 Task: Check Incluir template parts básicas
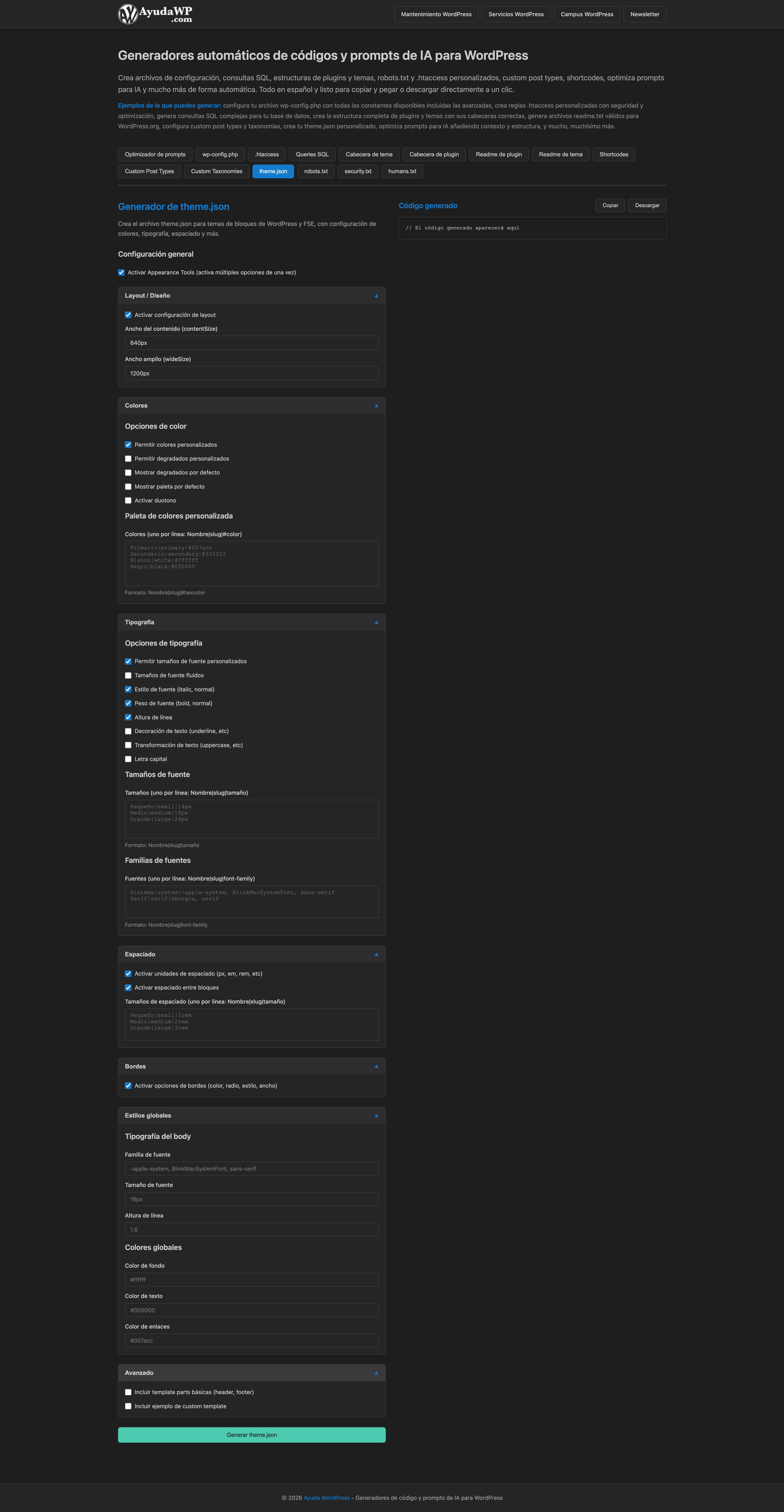click(128, 1392)
